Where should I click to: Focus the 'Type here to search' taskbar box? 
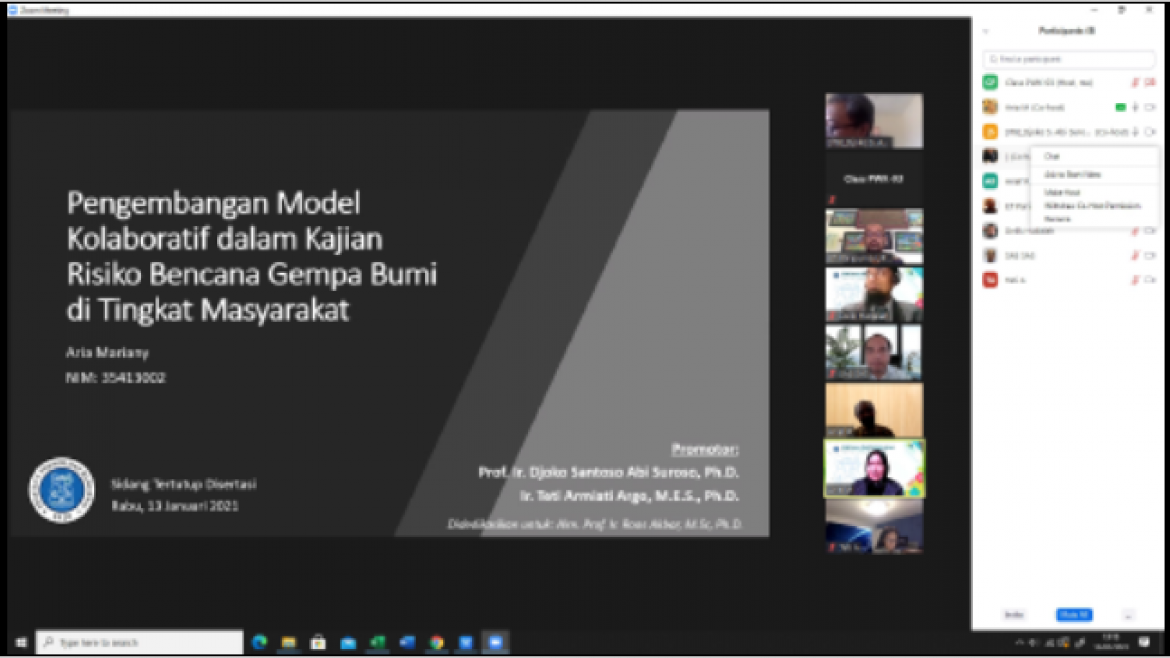(x=140, y=642)
